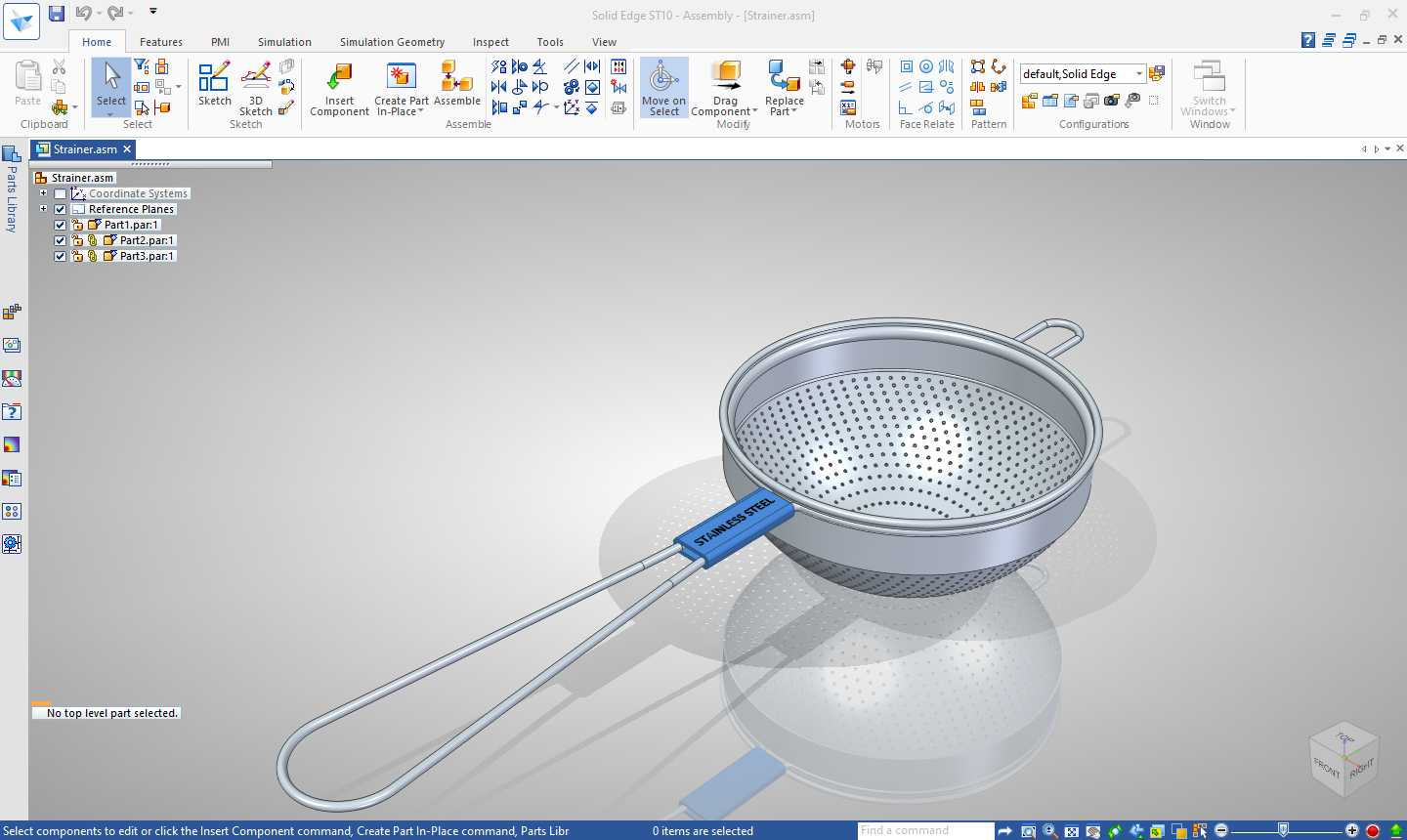
Task: Open the Simulation Geometry tab
Action: click(392, 42)
